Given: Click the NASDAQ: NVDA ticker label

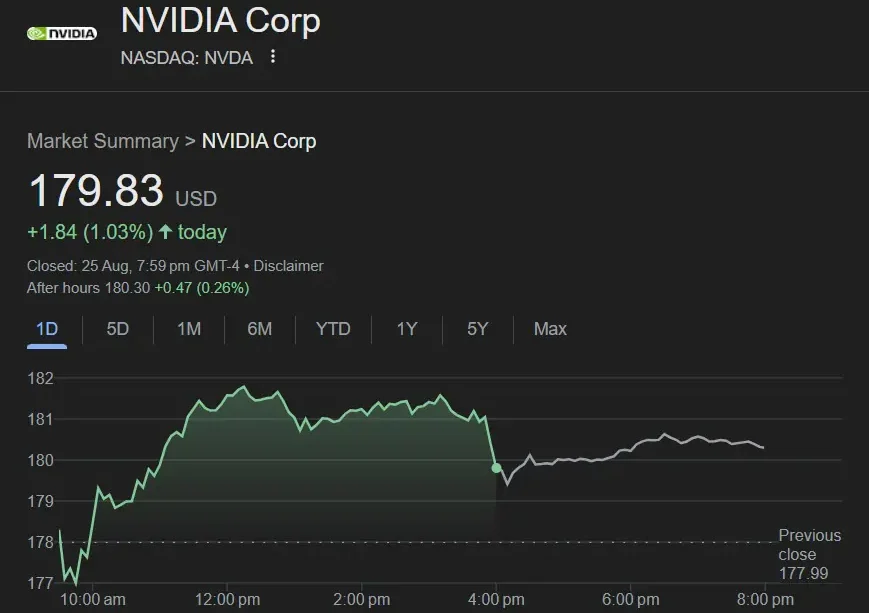Looking at the screenshot, I should click(x=186, y=57).
